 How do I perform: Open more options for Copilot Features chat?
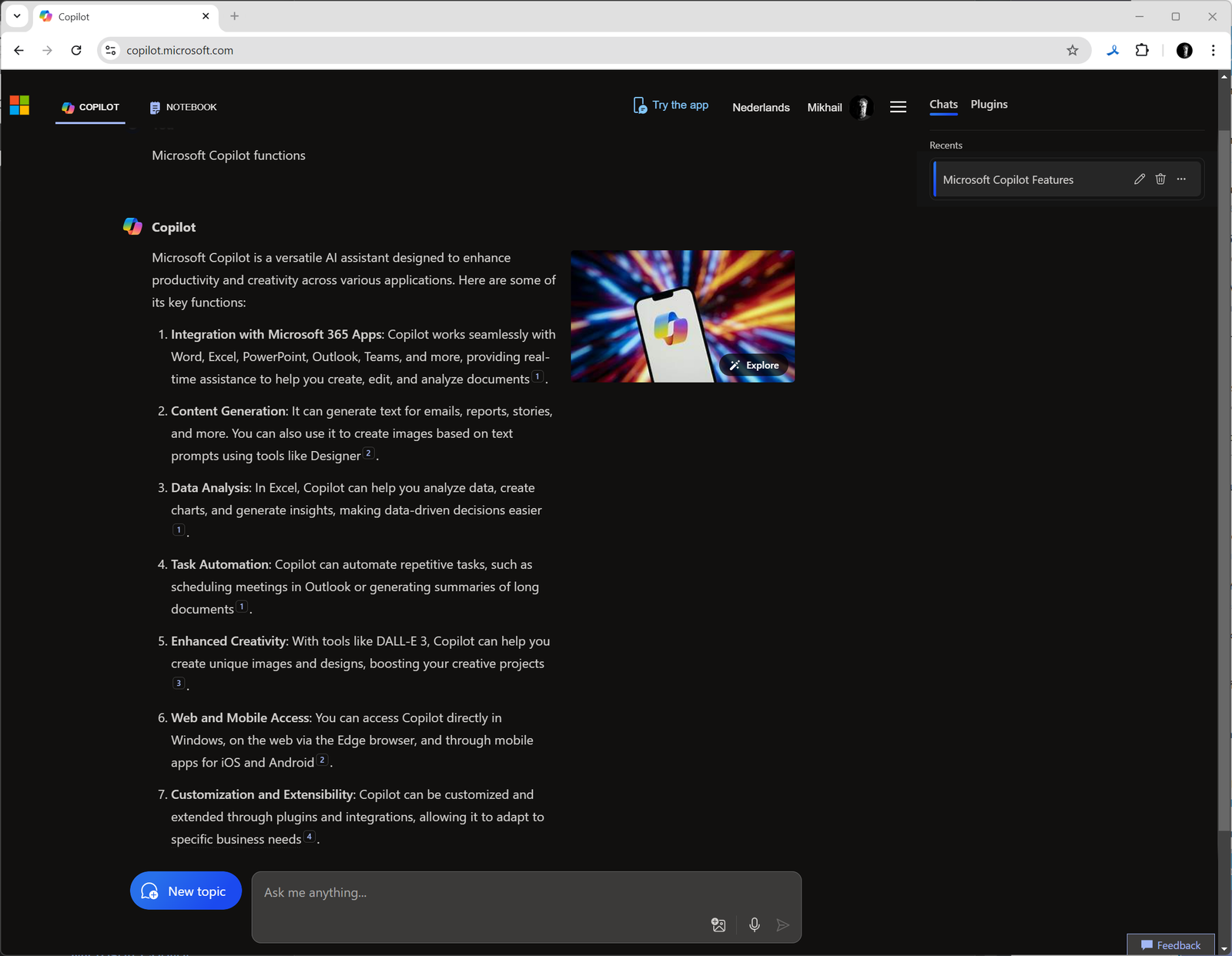click(x=1182, y=179)
